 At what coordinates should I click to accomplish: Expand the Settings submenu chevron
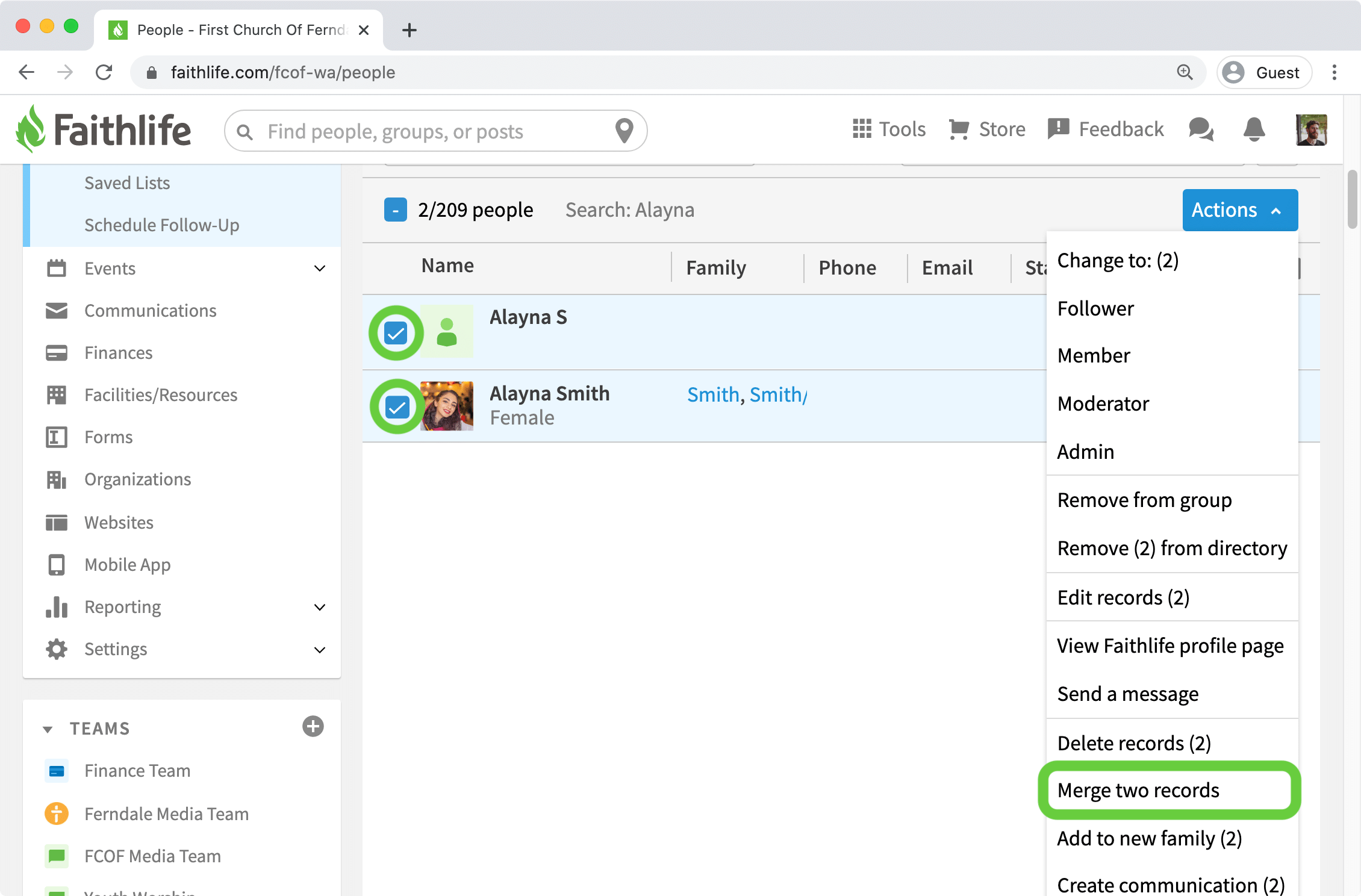(320, 649)
